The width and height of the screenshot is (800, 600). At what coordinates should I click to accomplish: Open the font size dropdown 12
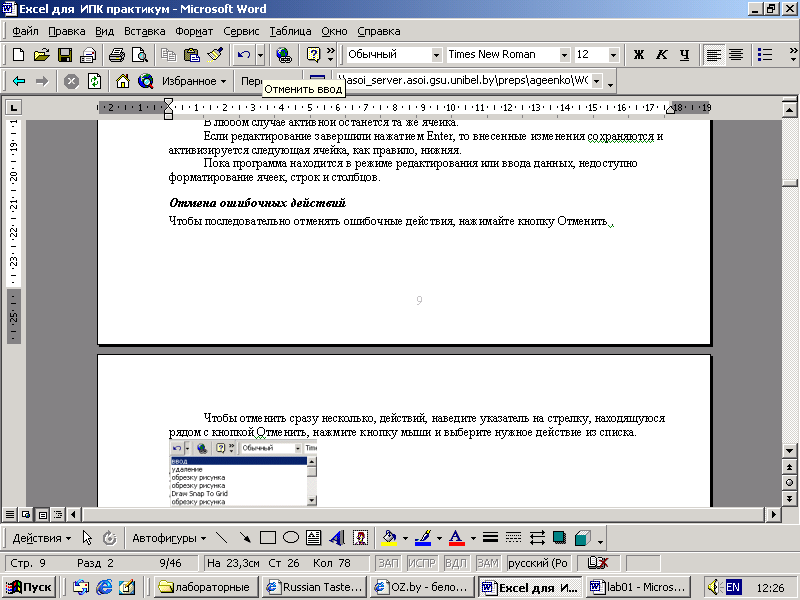[613, 55]
